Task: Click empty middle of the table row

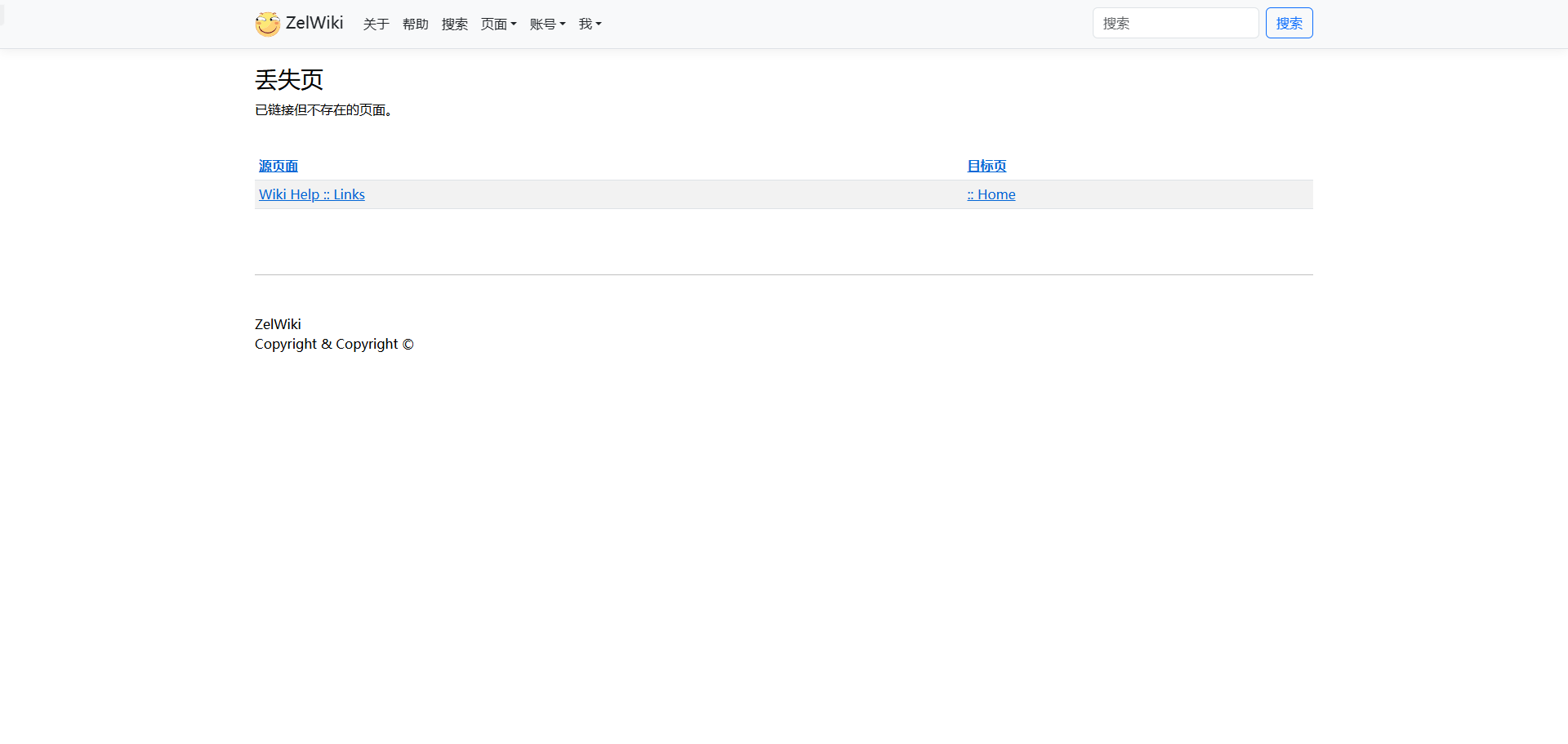Action: pos(653,194)
